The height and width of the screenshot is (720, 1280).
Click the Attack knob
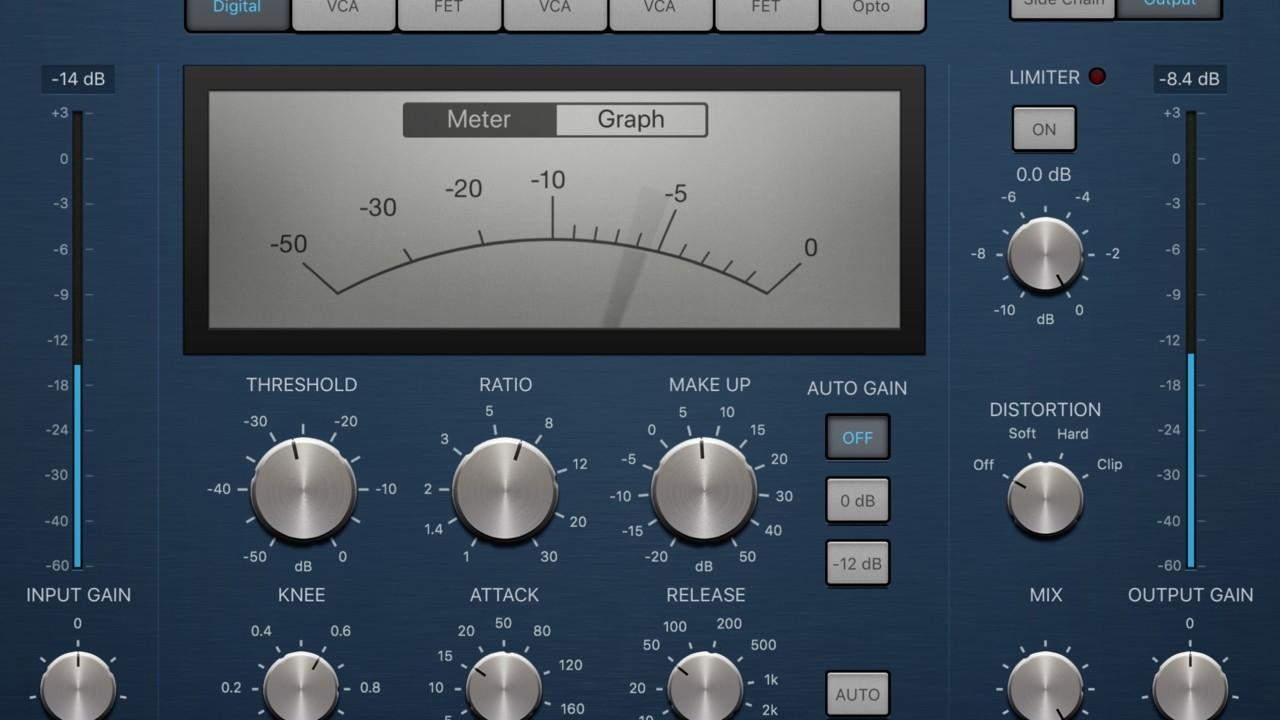click(505, 686)
